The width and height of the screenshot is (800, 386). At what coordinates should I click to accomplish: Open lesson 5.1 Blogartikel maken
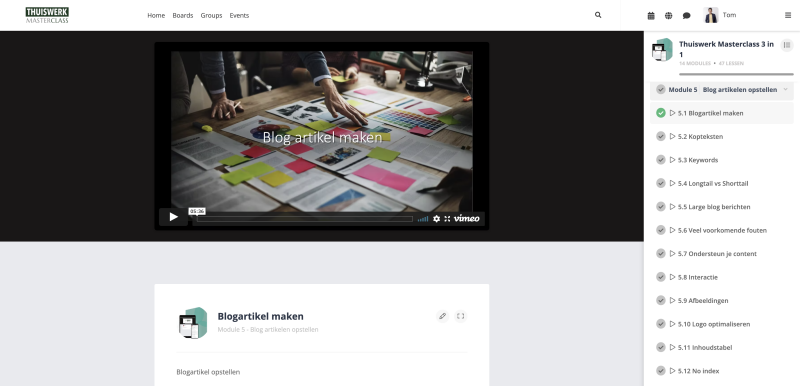[x=710, y=113]
